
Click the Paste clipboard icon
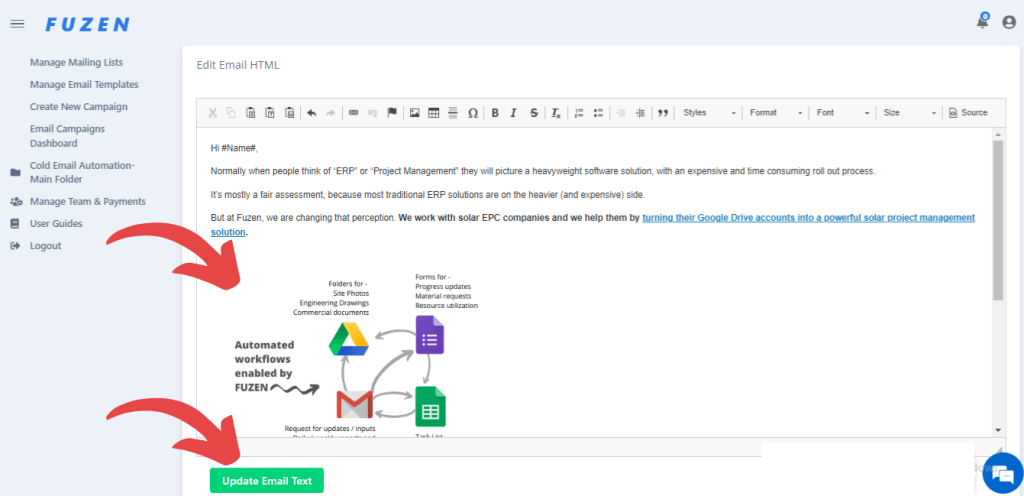(x=250, y=113)
